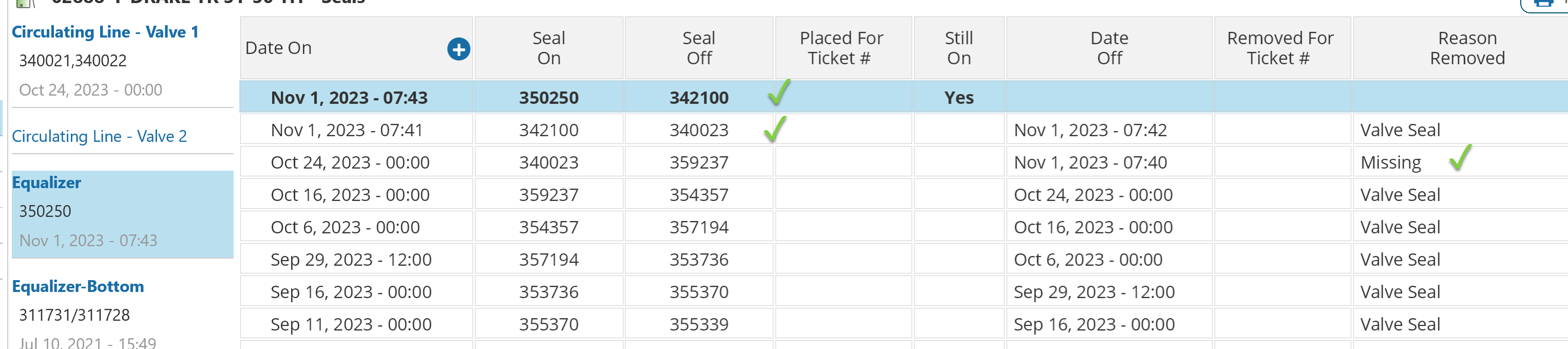
Task: Select the Sep 29, 2023 - 12:00 Date On row
Action: tap(351, 260)
